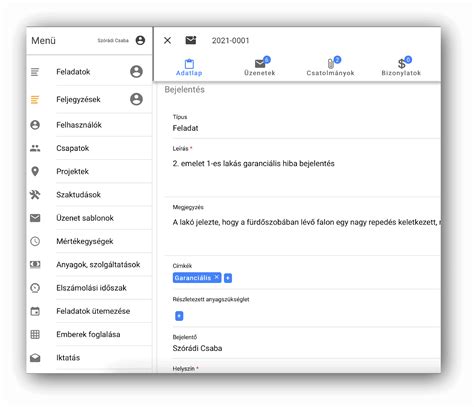Click the Felhasználók person icon
Viewport: 474px width, 407px height.
point(35,125)
